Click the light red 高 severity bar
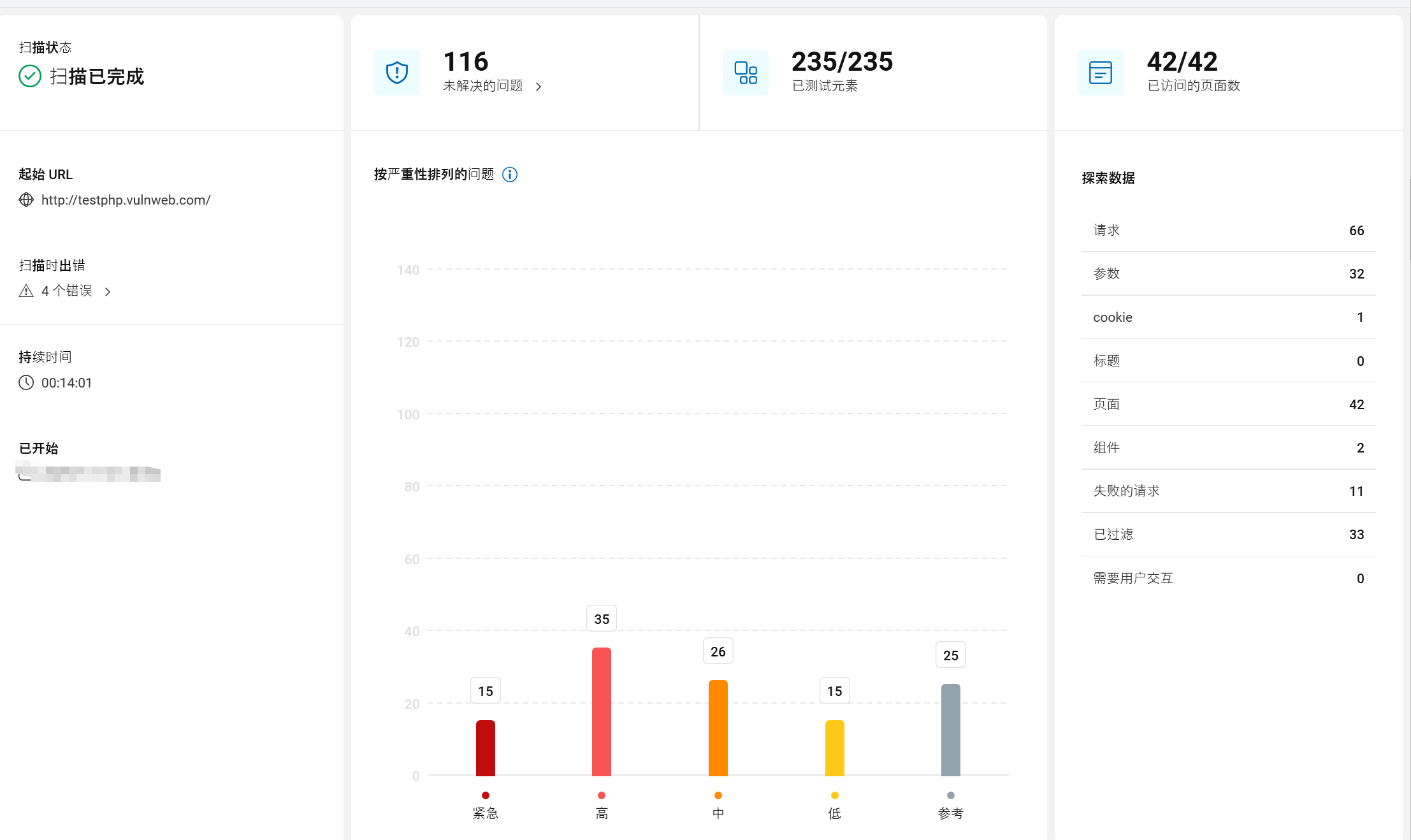The image size is (1411, 840). pos(602,712)
